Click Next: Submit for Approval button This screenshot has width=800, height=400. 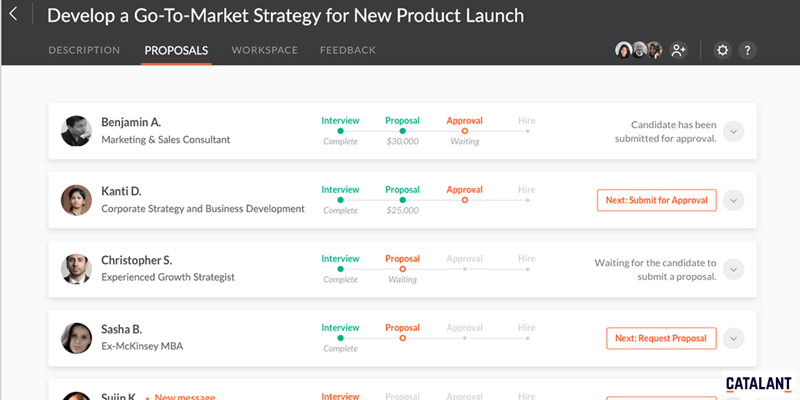coord(657,200)
